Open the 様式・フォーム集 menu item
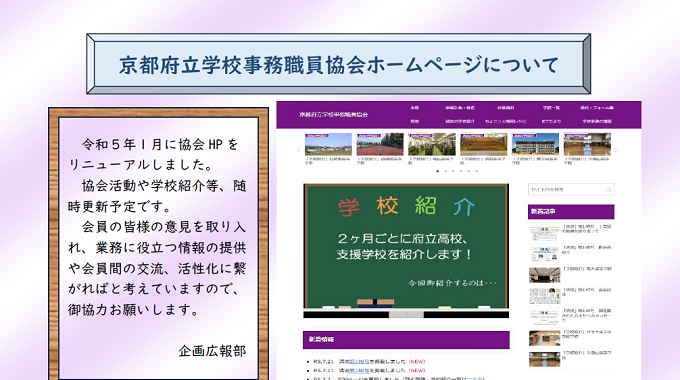 click(x=597, y=108)
